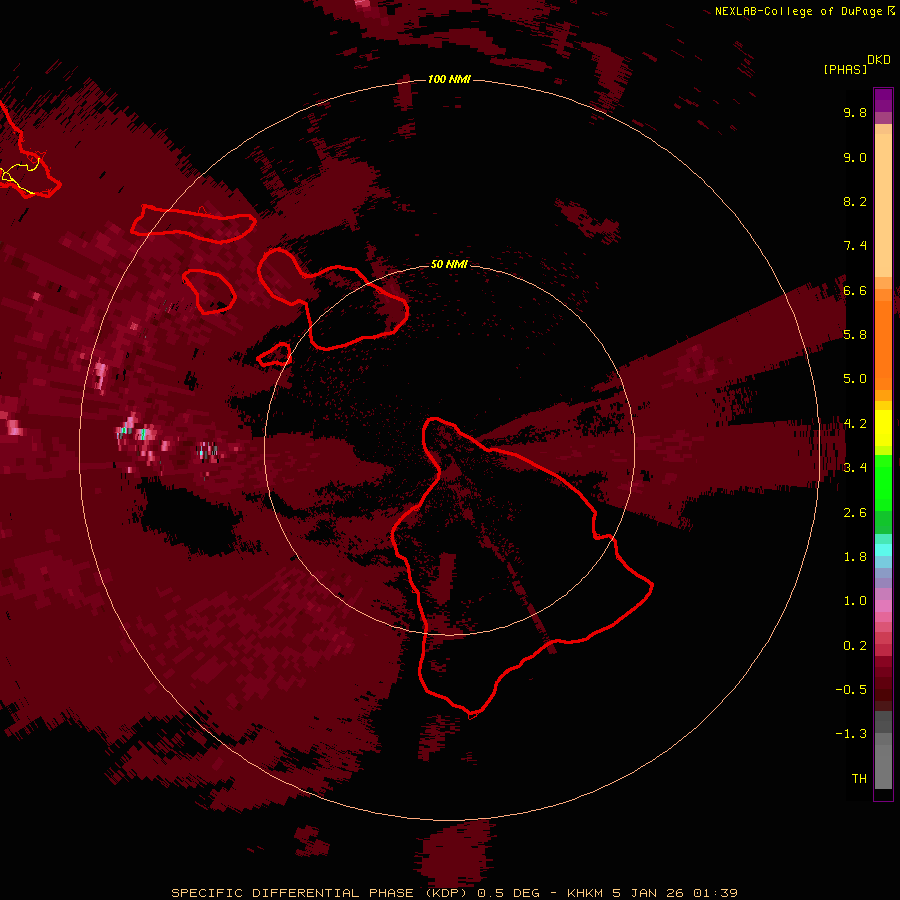Click the TH threshold label
This screenshot has height=900, width=900.
(859, 779)
